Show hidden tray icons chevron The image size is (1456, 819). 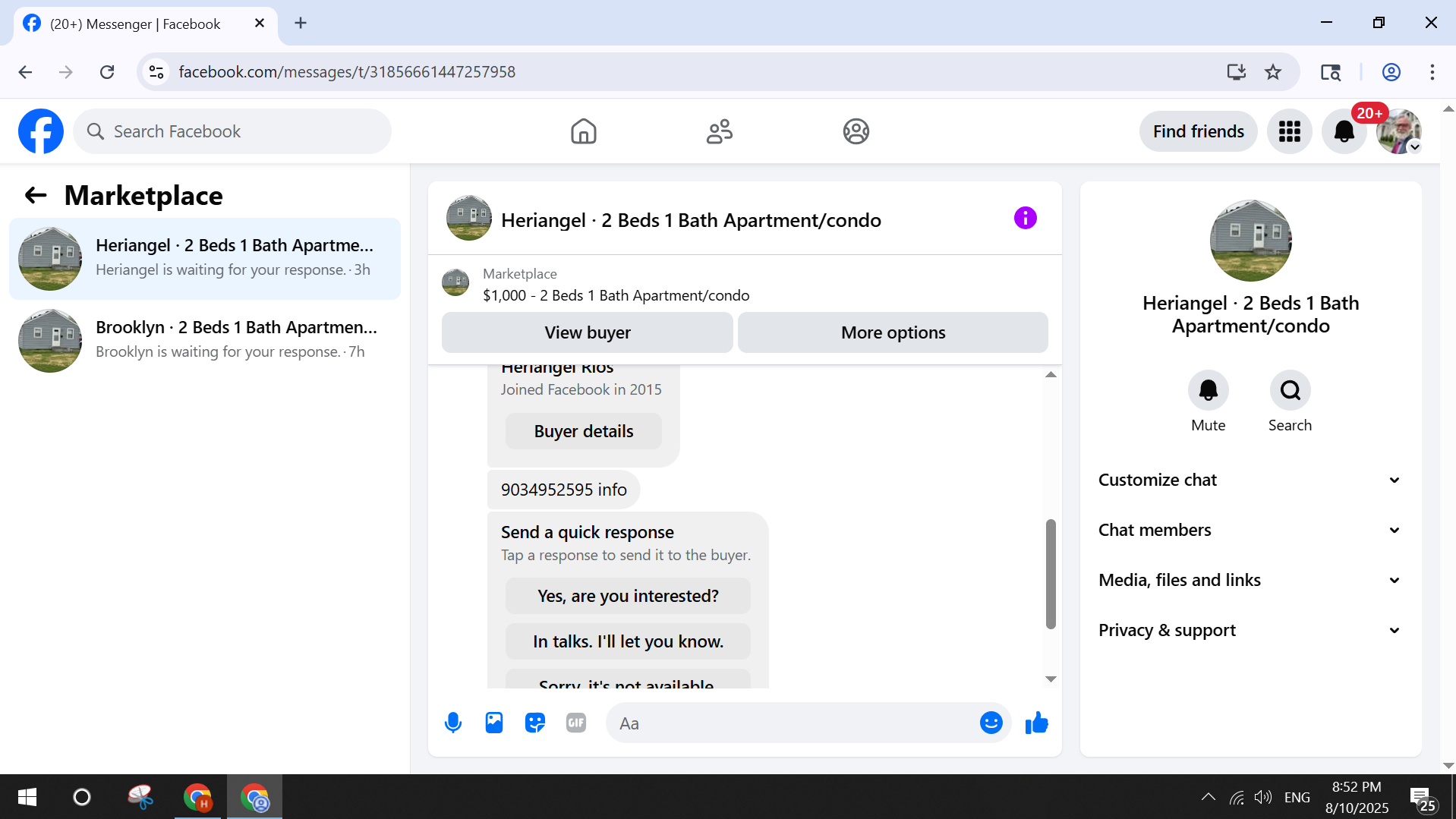[1209, 797]
